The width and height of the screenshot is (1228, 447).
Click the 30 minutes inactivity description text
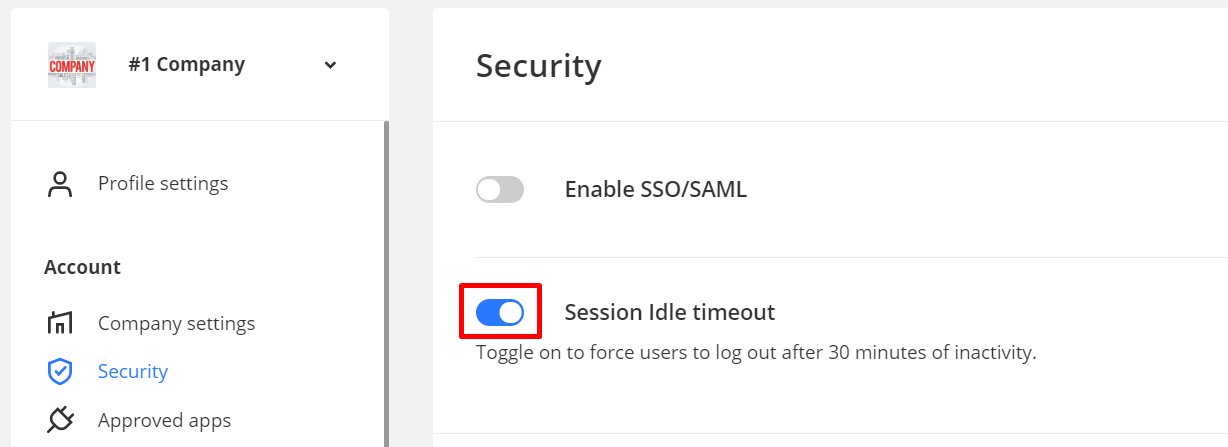pyautogui.click(x=756, y=352)
